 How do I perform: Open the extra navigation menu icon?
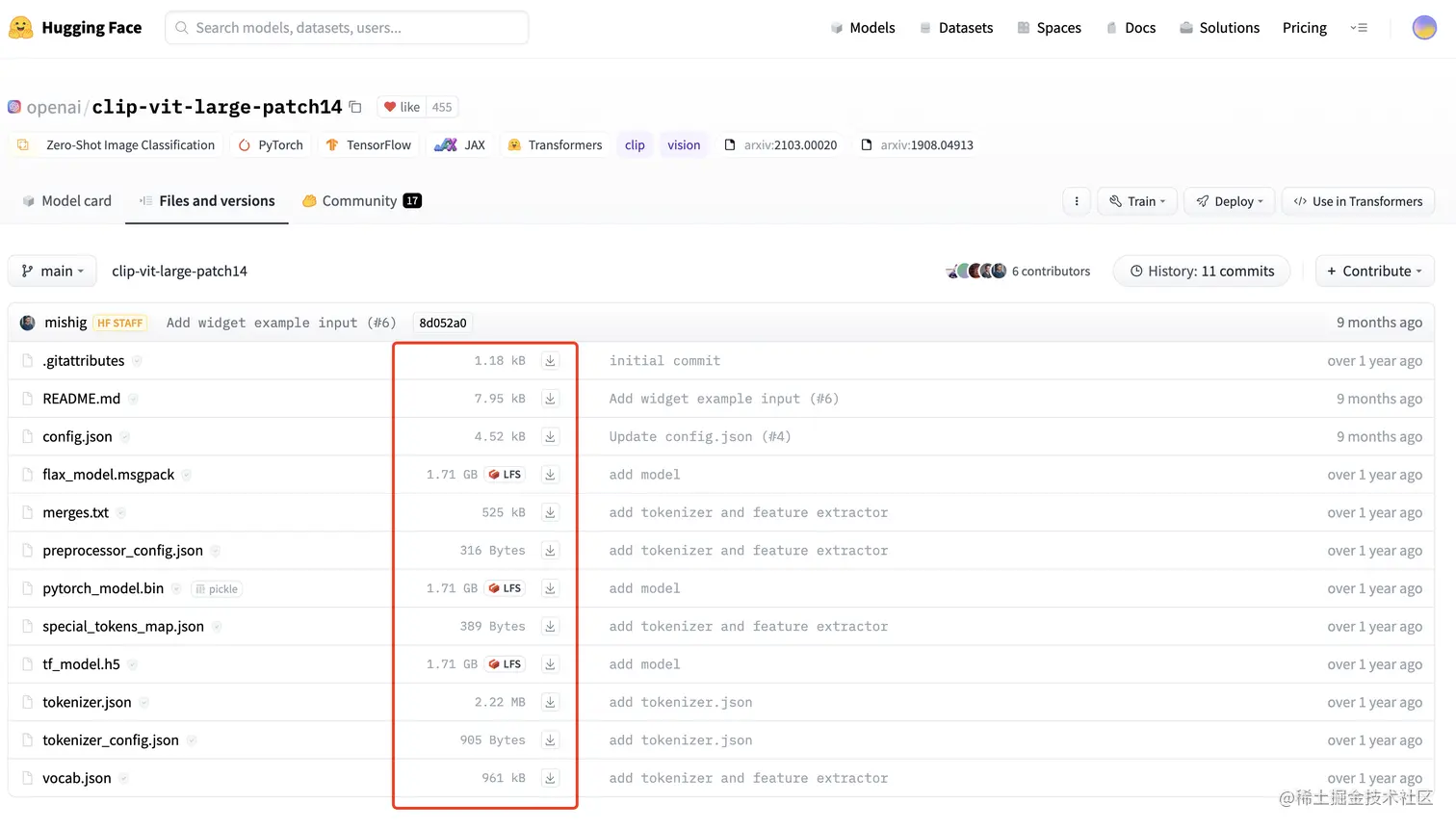1359,28
